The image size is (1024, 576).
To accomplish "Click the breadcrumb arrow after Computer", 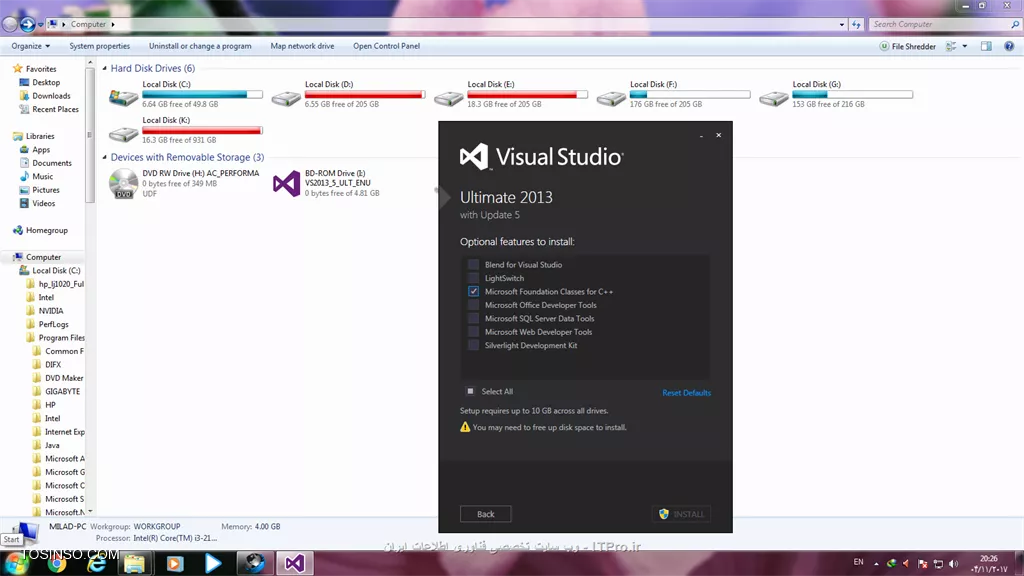I will (112, 25).
